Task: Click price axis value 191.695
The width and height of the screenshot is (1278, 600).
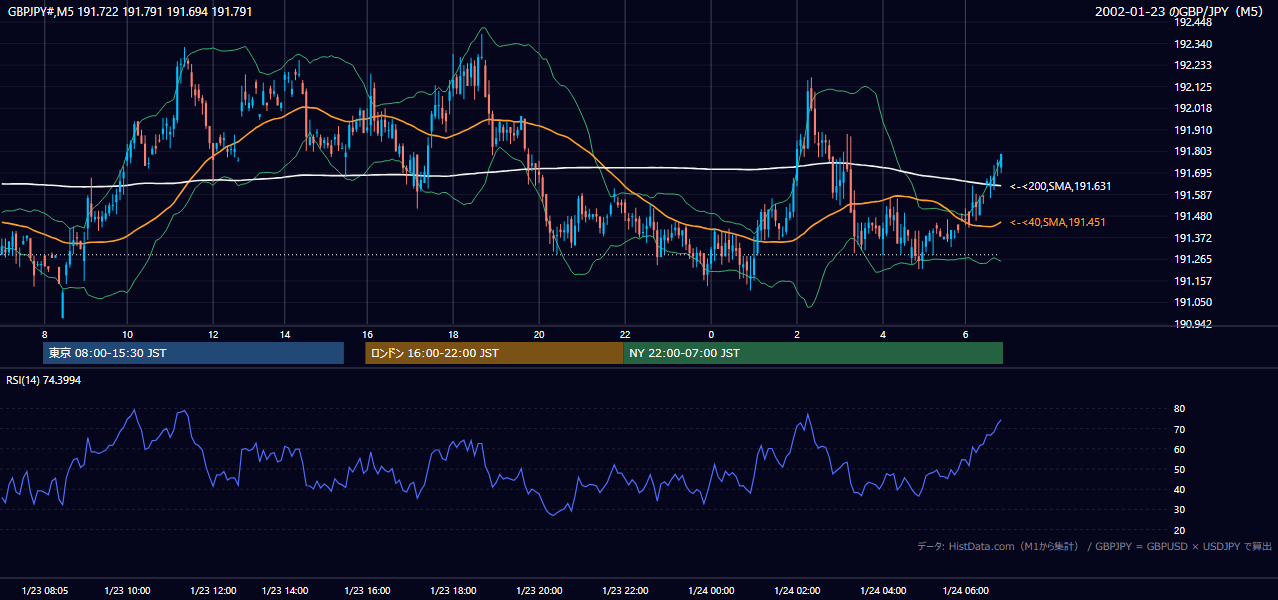Action: pos(1193,173)
